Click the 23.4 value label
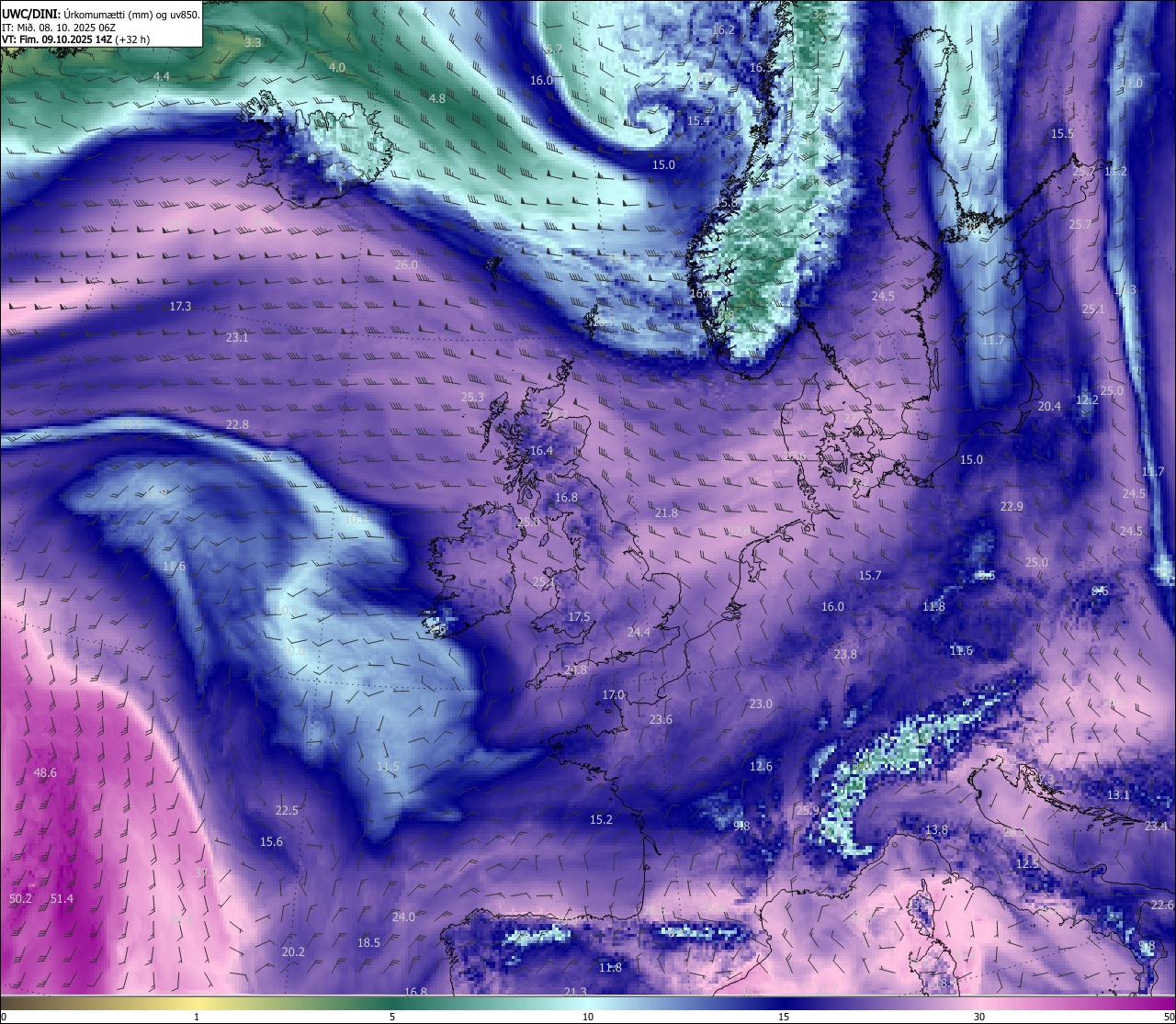This screenshot has height=1024, width=1176. click(1156, 827)
